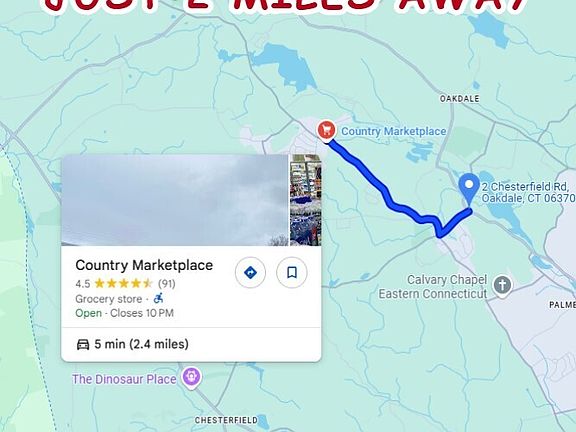Image resolution: width=576 pixels, height=432 pixels.
Task: Select the blue destination pin at Chesterfield Rd
Action: click(x=469, y=189)
